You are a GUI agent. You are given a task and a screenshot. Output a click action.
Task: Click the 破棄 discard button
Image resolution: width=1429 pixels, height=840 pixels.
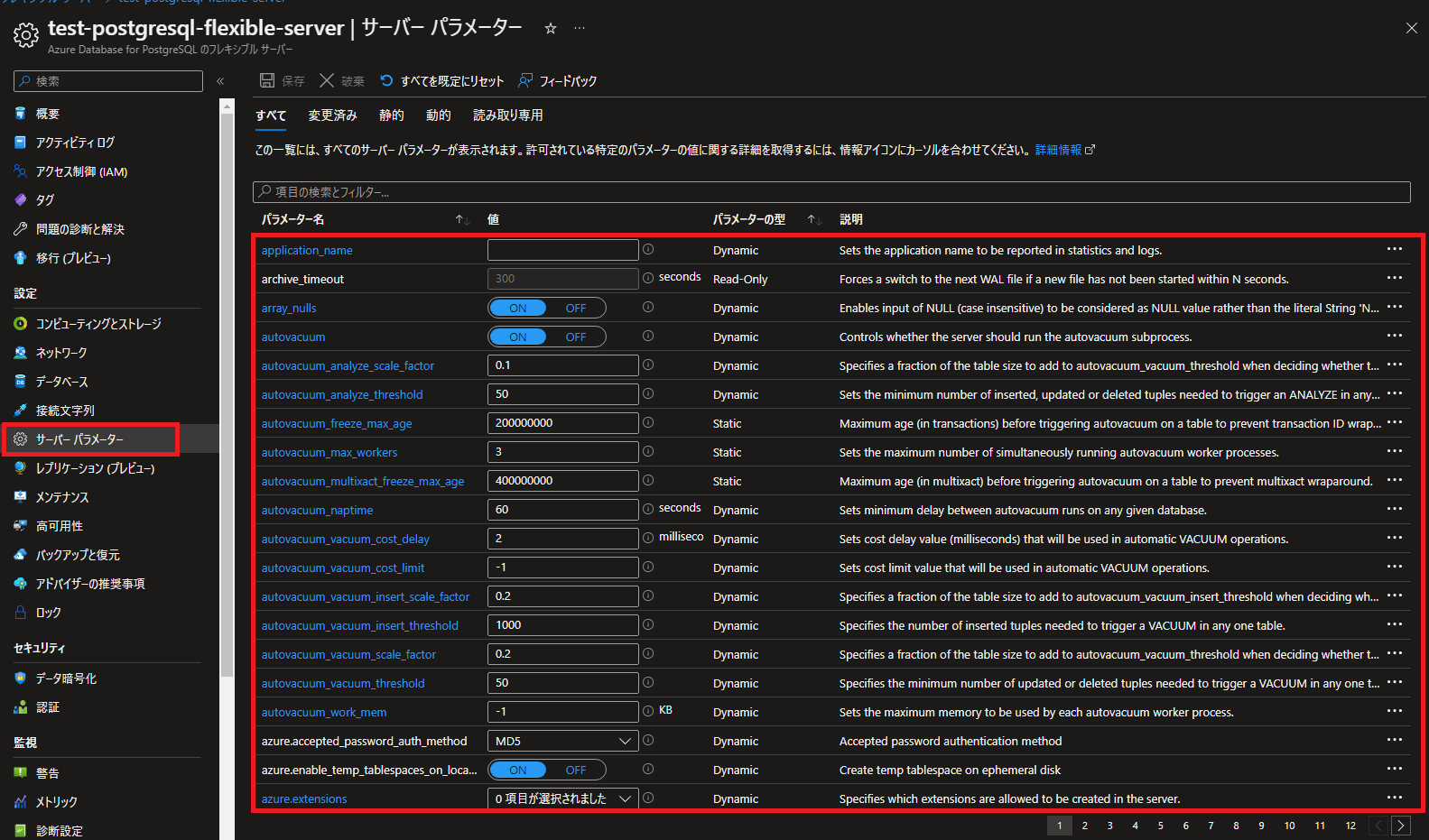point(342,81)
